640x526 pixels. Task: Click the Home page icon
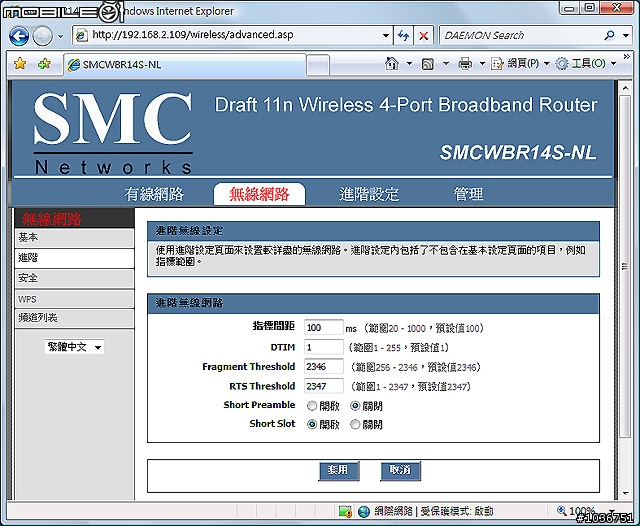pos(392,64)
